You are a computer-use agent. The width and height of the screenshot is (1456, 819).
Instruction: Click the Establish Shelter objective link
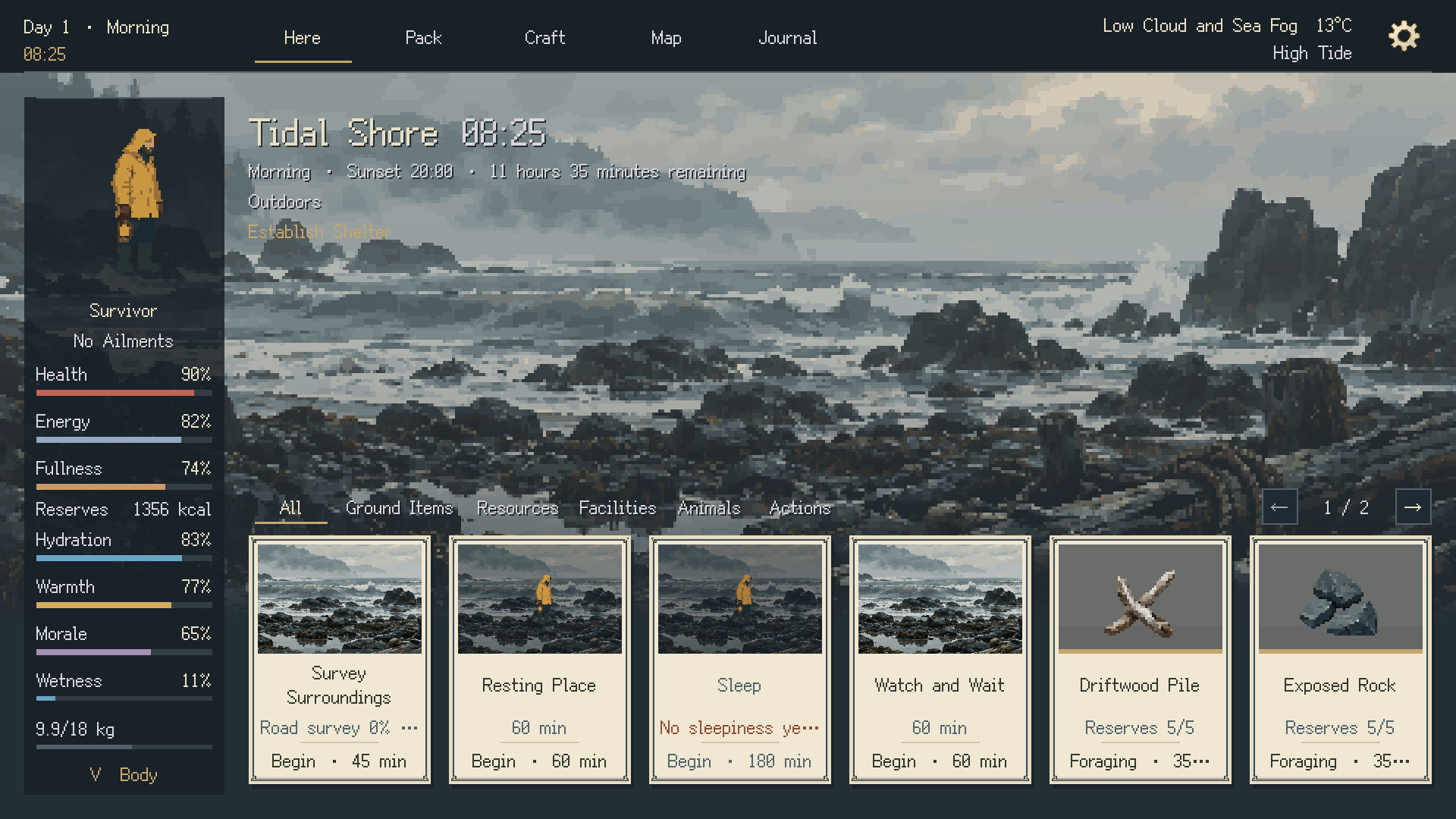point(319,232)
